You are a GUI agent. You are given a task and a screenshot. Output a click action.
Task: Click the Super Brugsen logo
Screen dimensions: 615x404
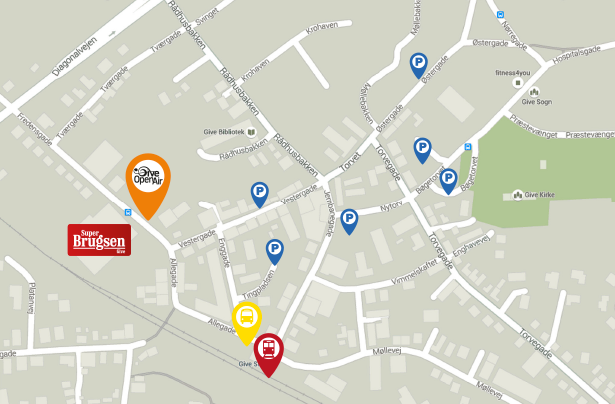(x=99, y=240)
